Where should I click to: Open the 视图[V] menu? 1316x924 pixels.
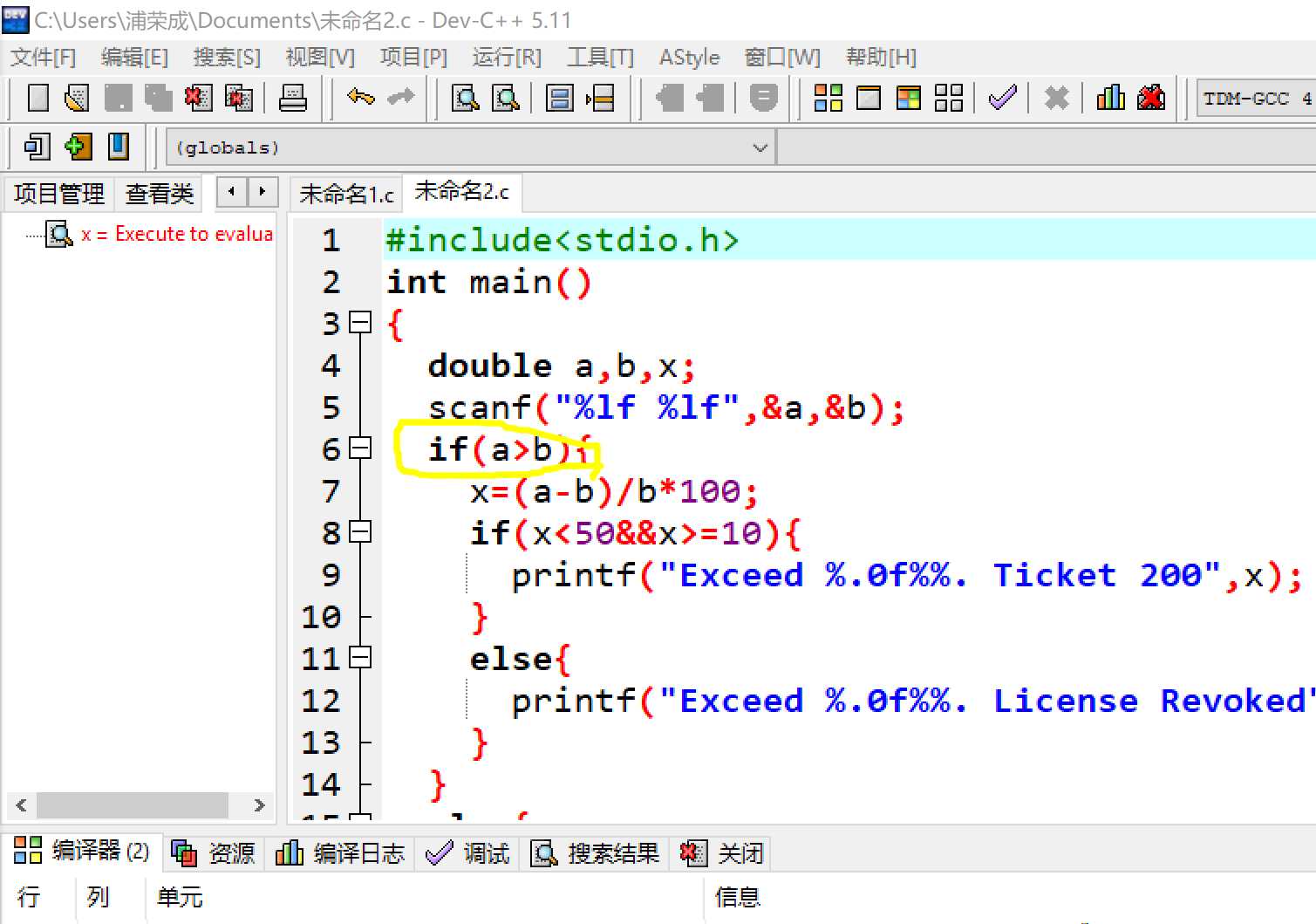(x=320, y=58)
